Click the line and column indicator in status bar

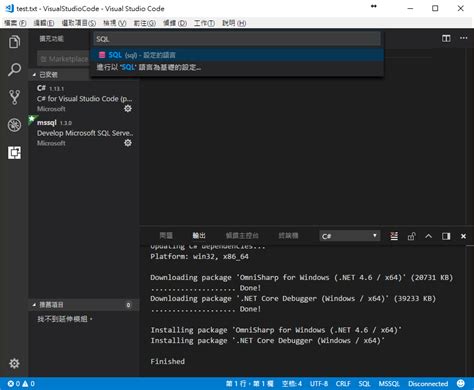[250, 384]
